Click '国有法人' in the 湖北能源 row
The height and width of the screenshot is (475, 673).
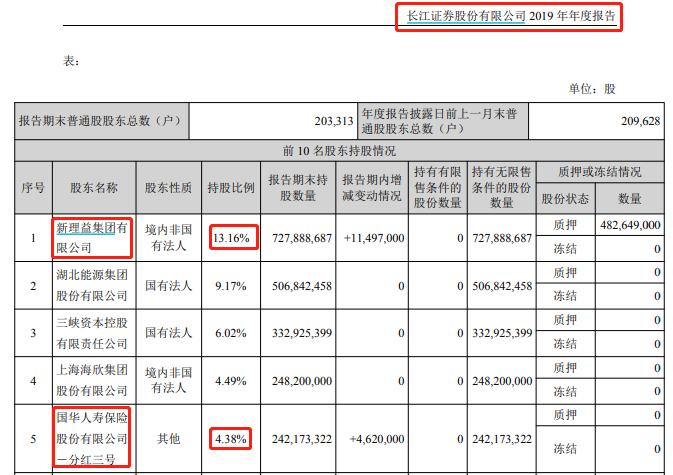168,285
